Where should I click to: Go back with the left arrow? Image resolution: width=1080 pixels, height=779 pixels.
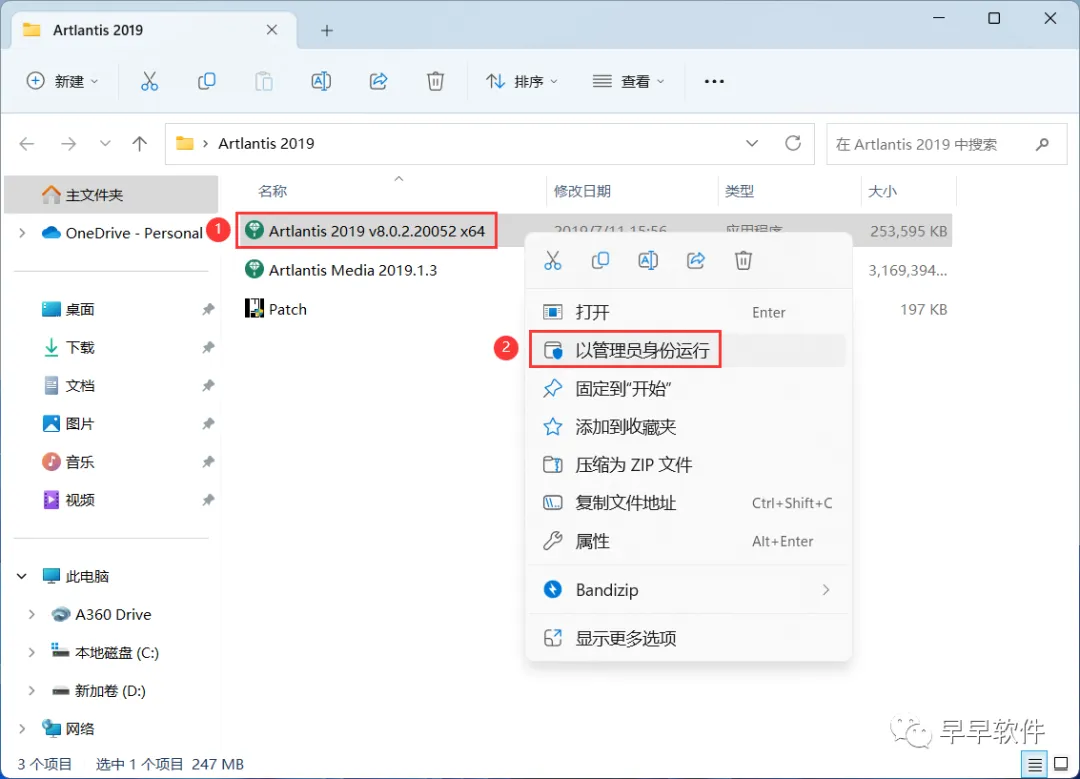pos(27,143)
